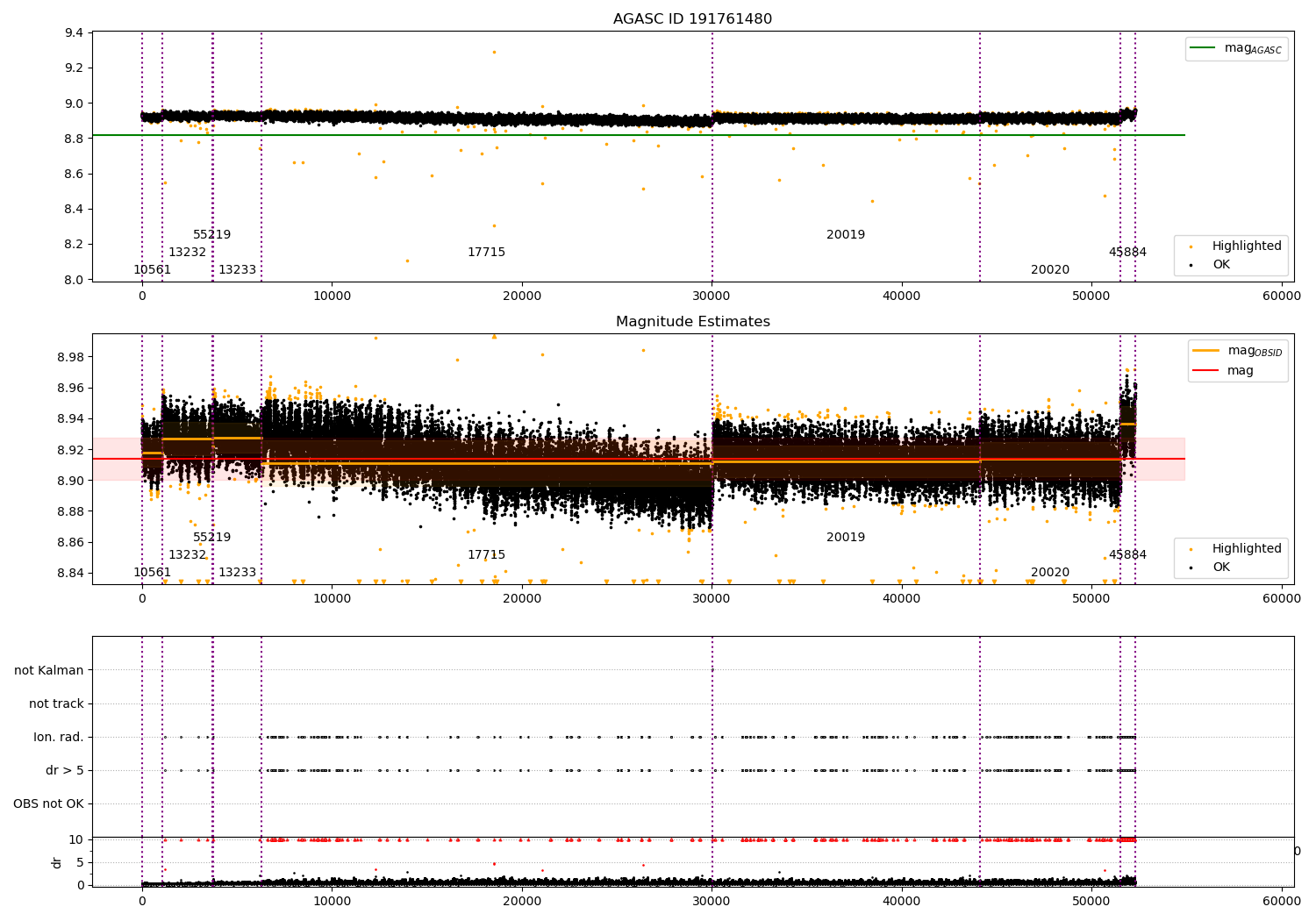This screenshot has height=921, width=1316.
Task: Click the red line sample in middle plot legend
Action: [1207, 370]
